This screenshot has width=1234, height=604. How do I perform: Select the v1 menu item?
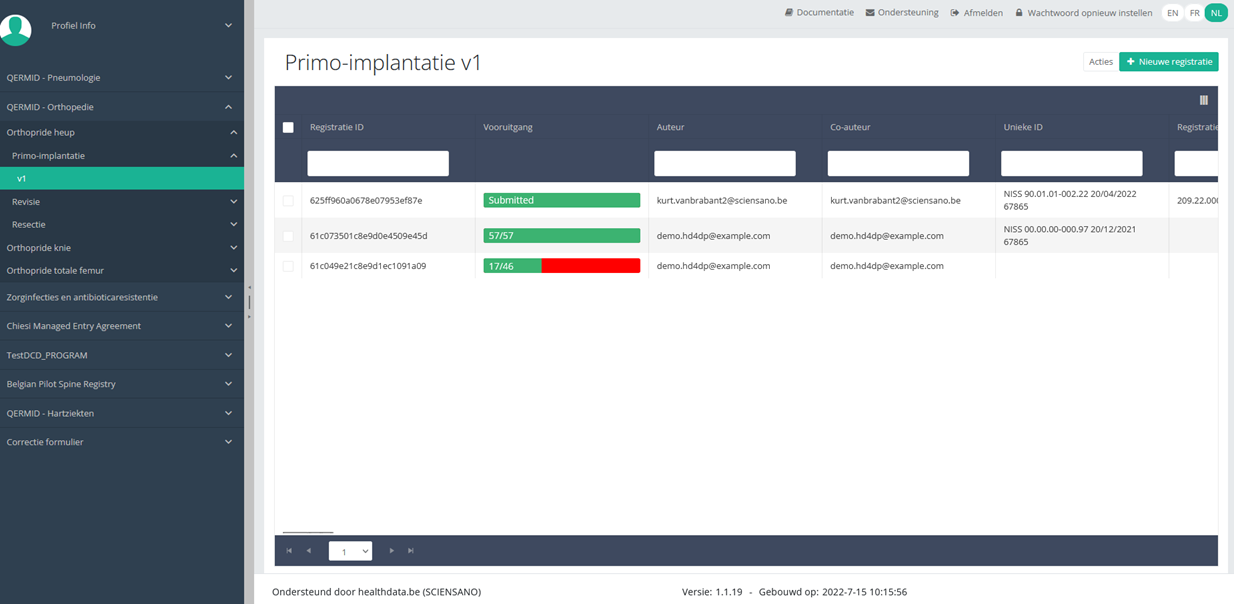click(x=120, y=179)
